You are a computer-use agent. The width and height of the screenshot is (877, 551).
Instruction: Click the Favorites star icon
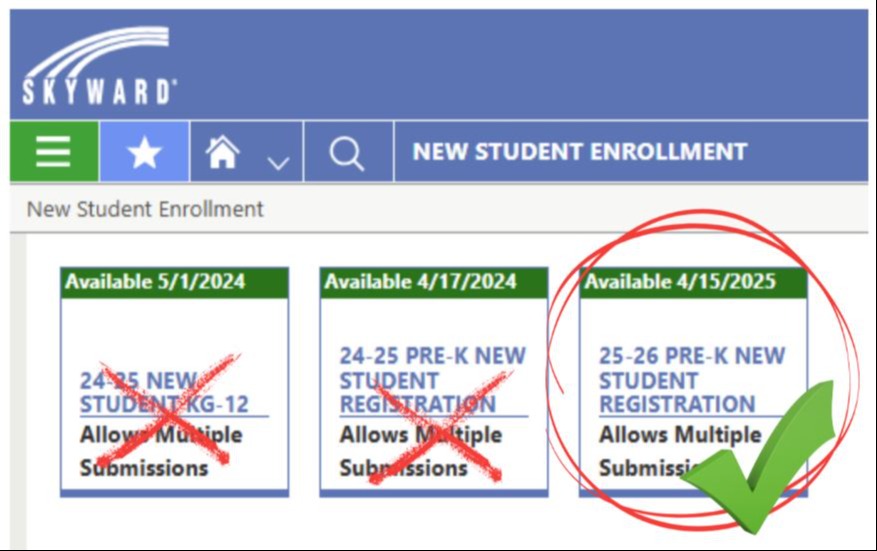[144, 152]
